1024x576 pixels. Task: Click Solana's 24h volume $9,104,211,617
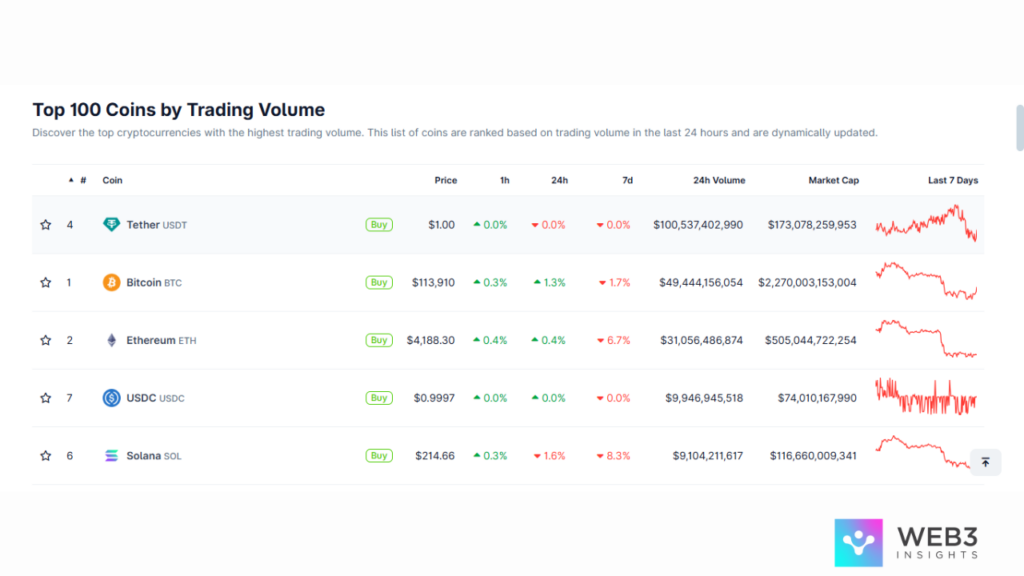tap(708, 456)
